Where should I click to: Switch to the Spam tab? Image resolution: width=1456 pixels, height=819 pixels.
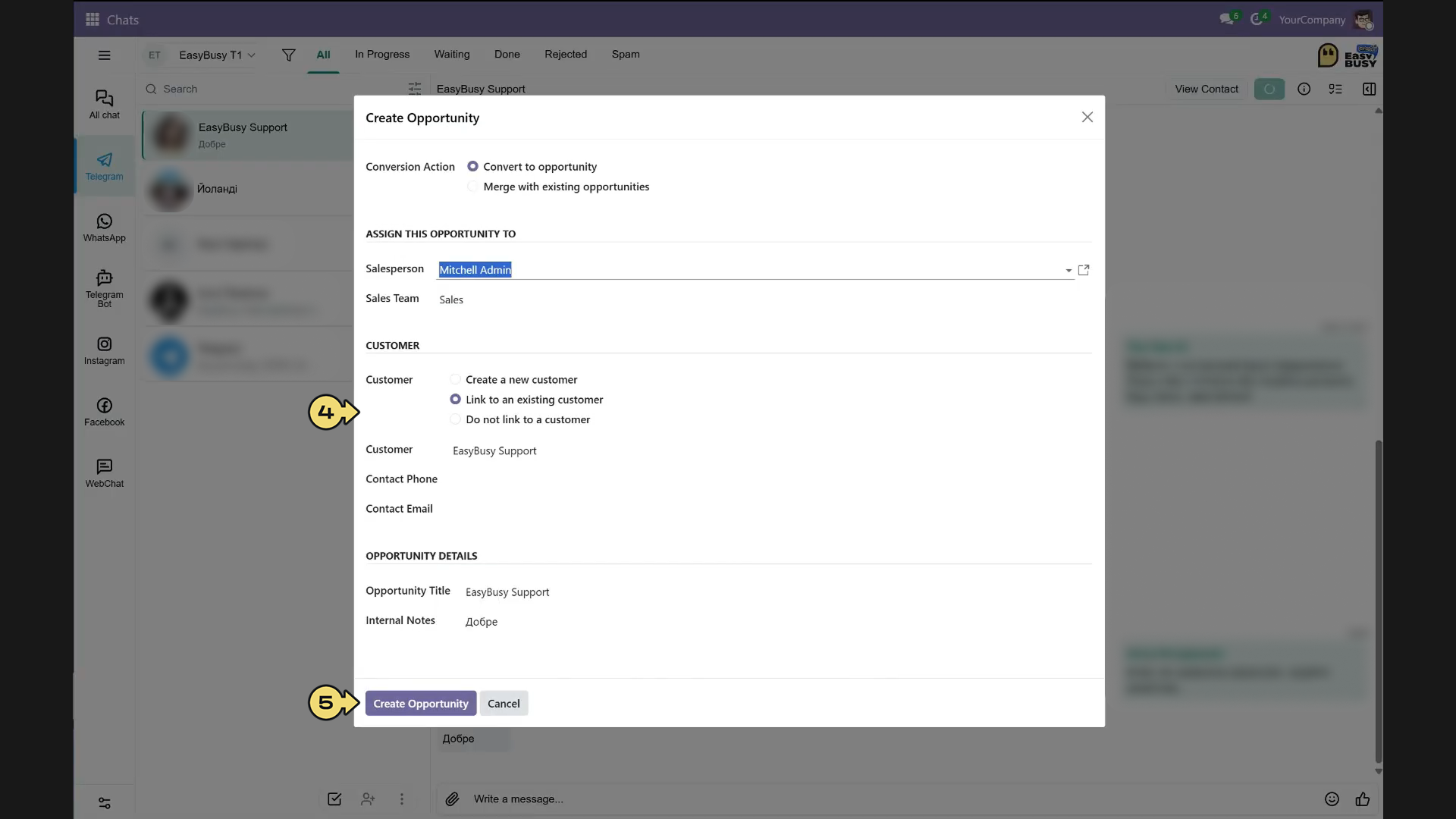click(626, 54)
